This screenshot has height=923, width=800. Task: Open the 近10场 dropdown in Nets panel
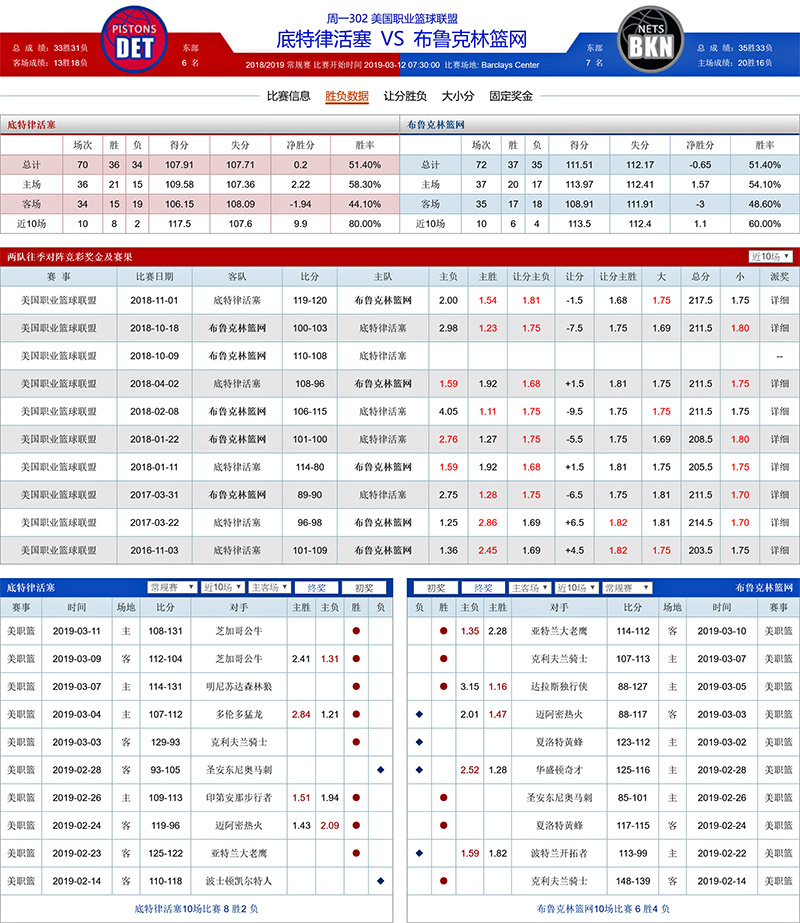click(x=576, y=587)
